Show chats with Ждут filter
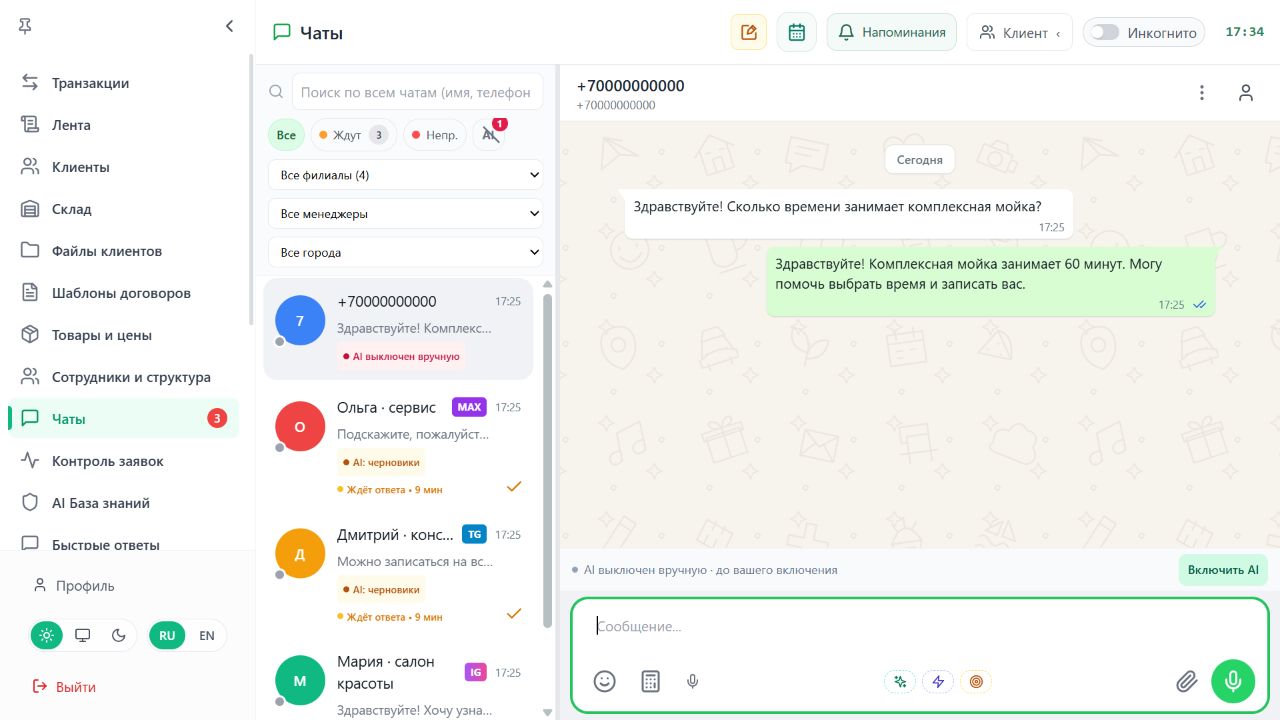Viewport: 1280px width, 720px height. (x=354, y=135)
